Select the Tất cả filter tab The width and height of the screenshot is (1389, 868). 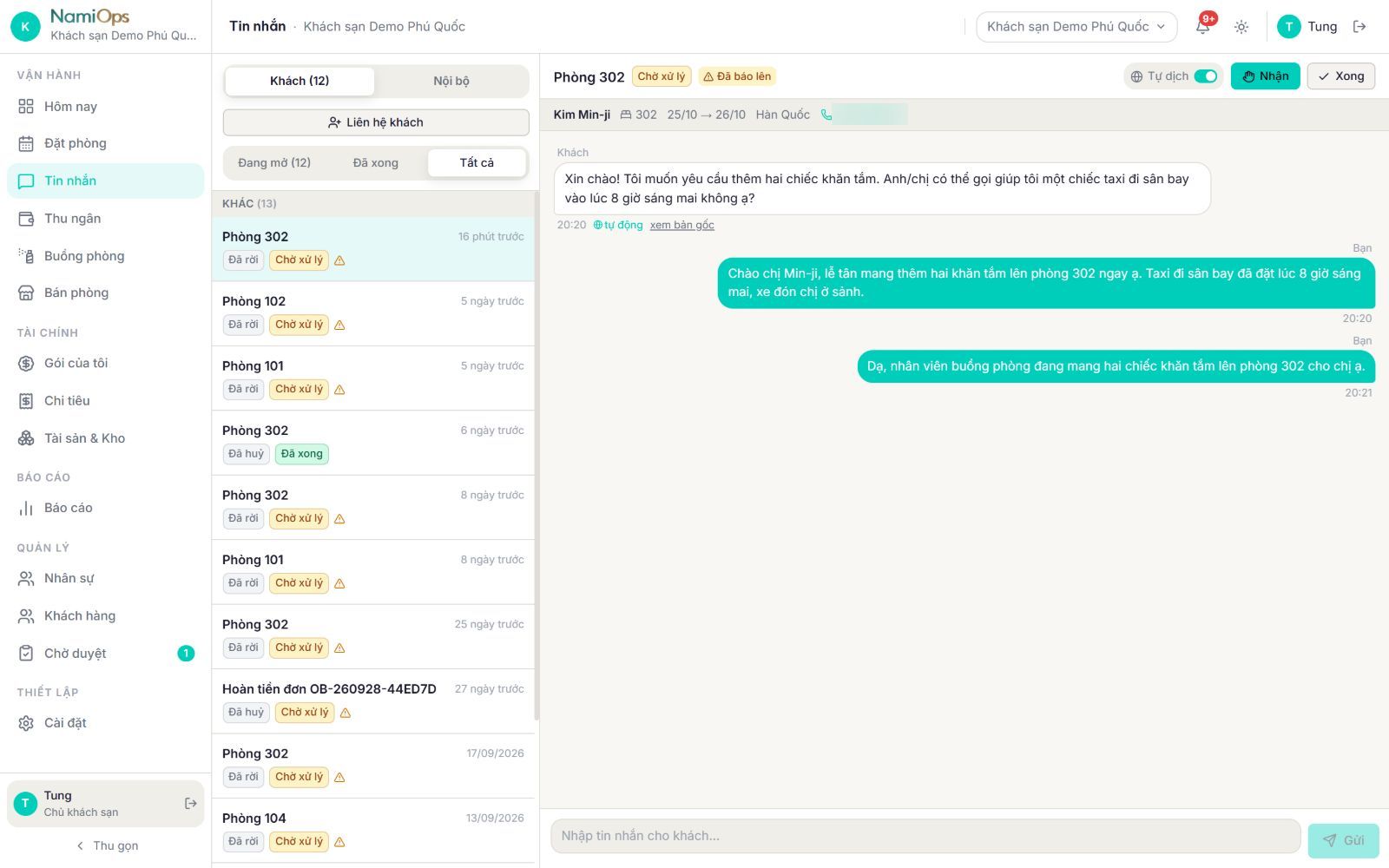(x=477, y=162)
